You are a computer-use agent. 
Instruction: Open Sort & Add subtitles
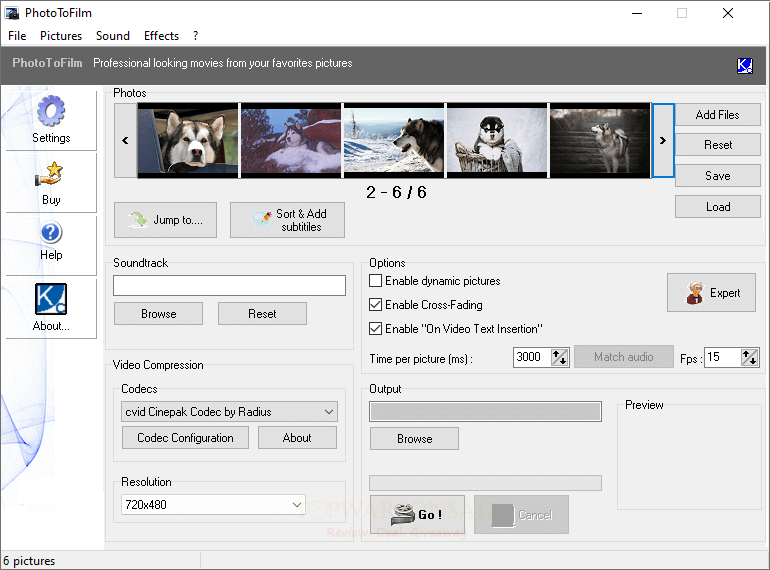[287, 220]
